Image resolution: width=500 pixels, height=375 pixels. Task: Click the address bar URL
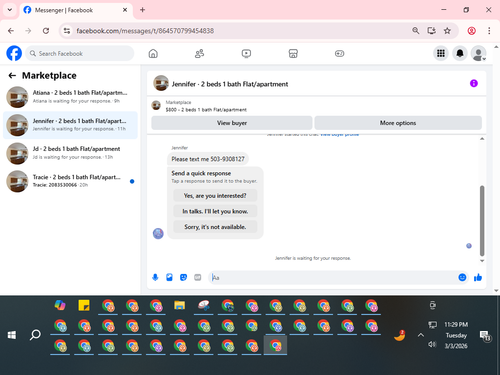tap(145, 31)
